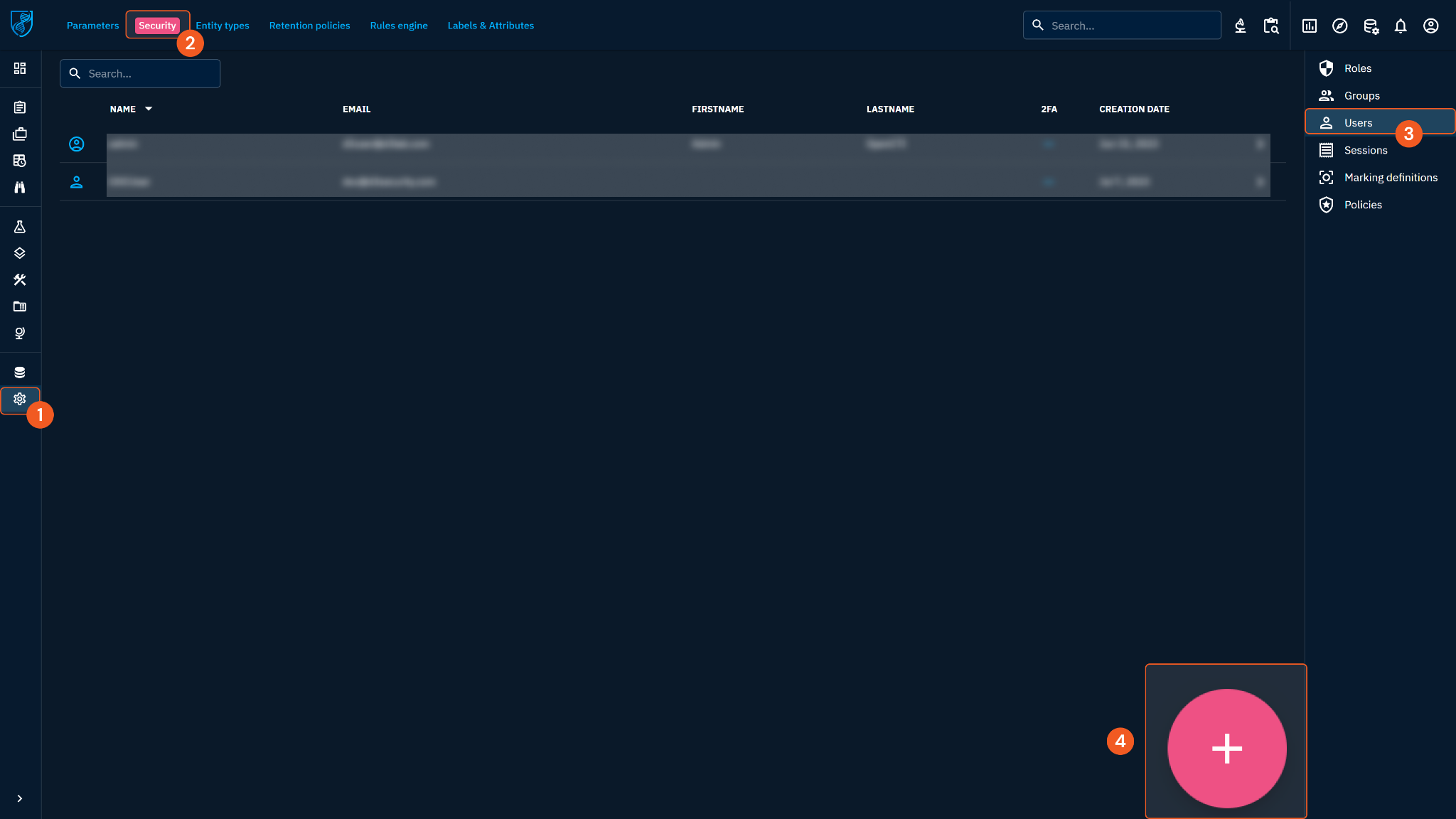Viewport: 1456px width, 819px height.
Task: Open Marking definitions in right menu
Action: pyautogui.click(x=1390, y=178)
